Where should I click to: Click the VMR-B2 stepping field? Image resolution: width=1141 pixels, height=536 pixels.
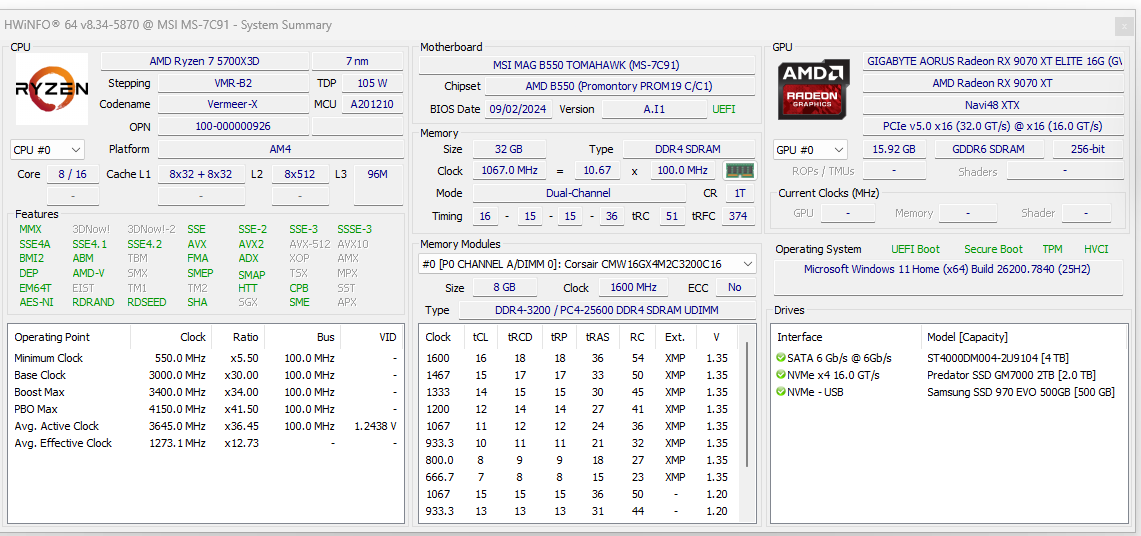(233, 83)
